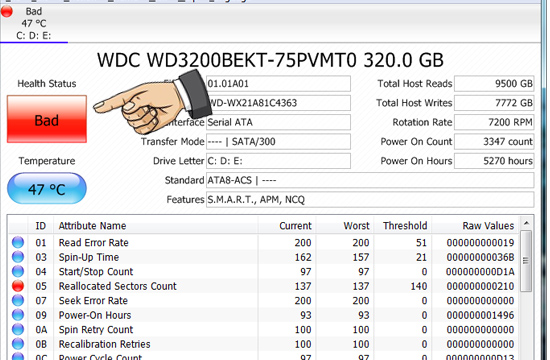The height and width of the screenshot is (360, 550).
Task: Click the Features field S.M.A.R.T., APM, NCQ
Action: pyautogui.click(x=370, y=199)
